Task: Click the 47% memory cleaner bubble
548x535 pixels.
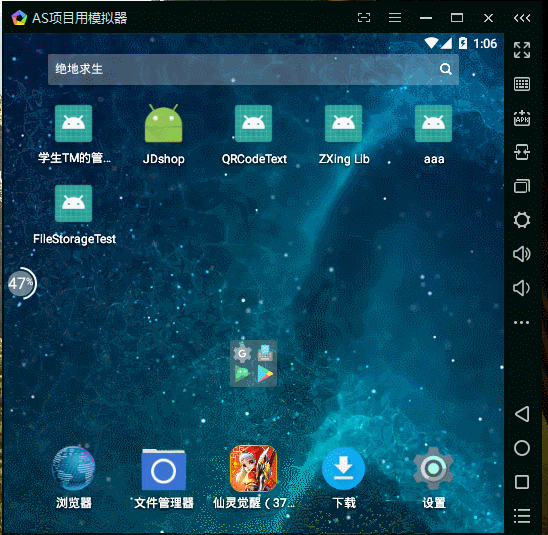Action: point(22,283)
